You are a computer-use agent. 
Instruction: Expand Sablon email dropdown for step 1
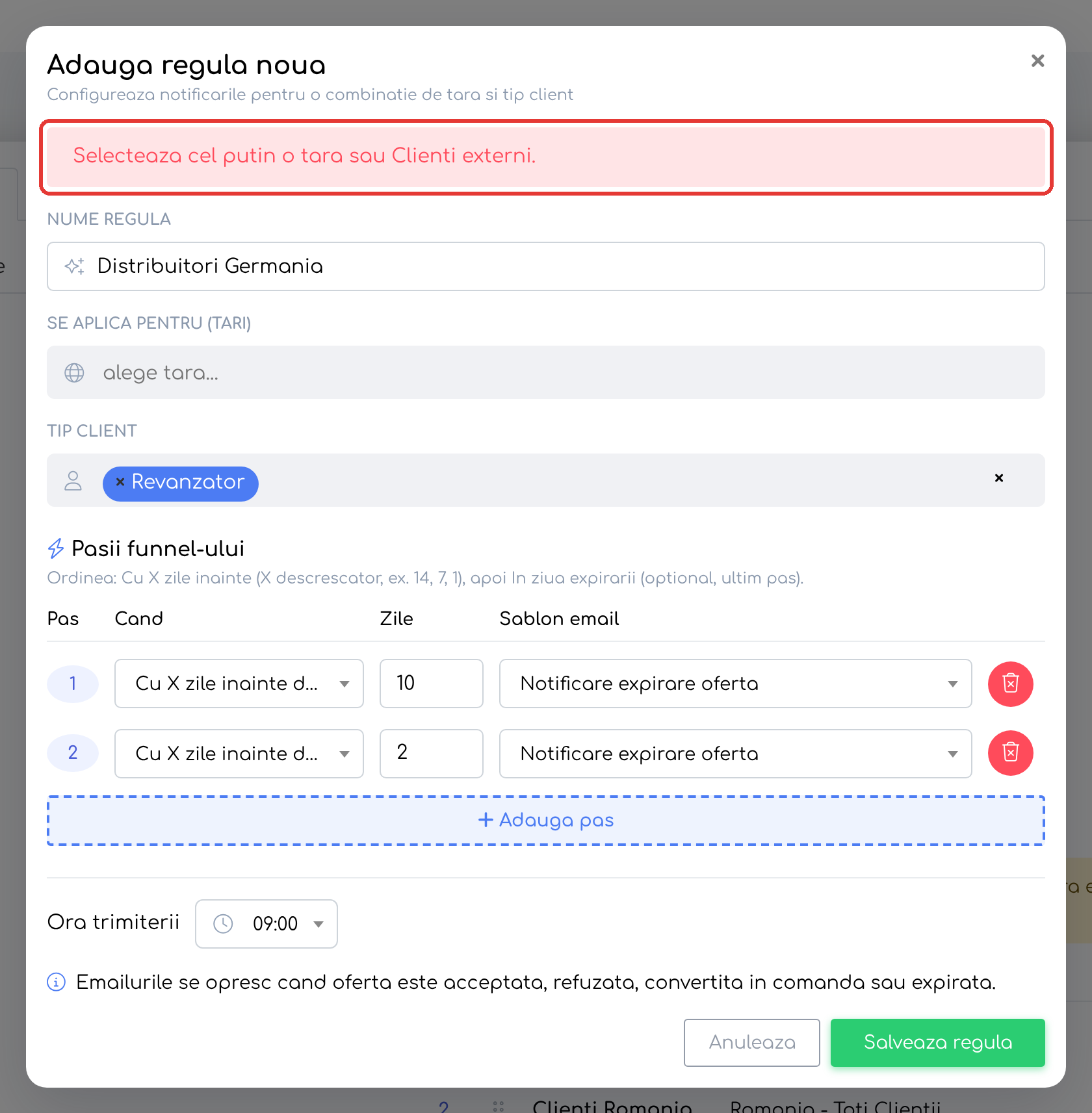735,684
